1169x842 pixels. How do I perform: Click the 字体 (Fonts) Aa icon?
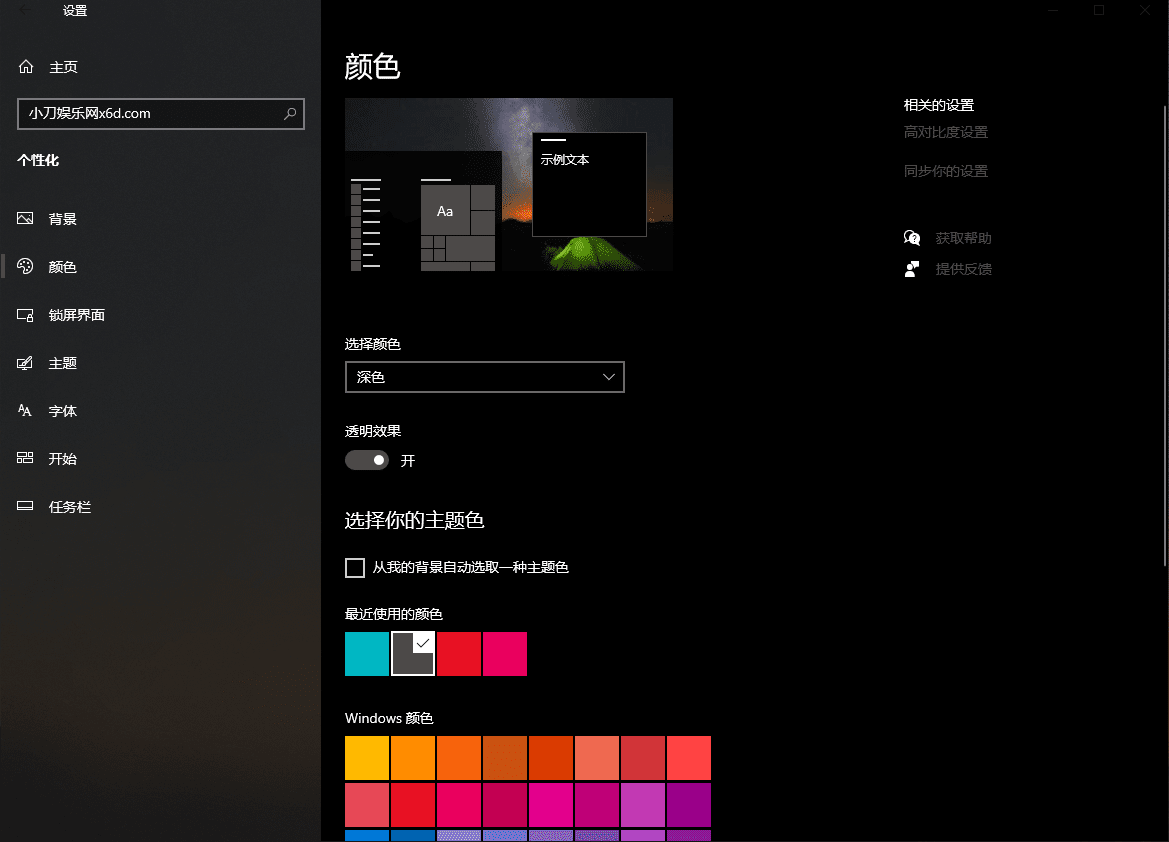coord(24,410)
